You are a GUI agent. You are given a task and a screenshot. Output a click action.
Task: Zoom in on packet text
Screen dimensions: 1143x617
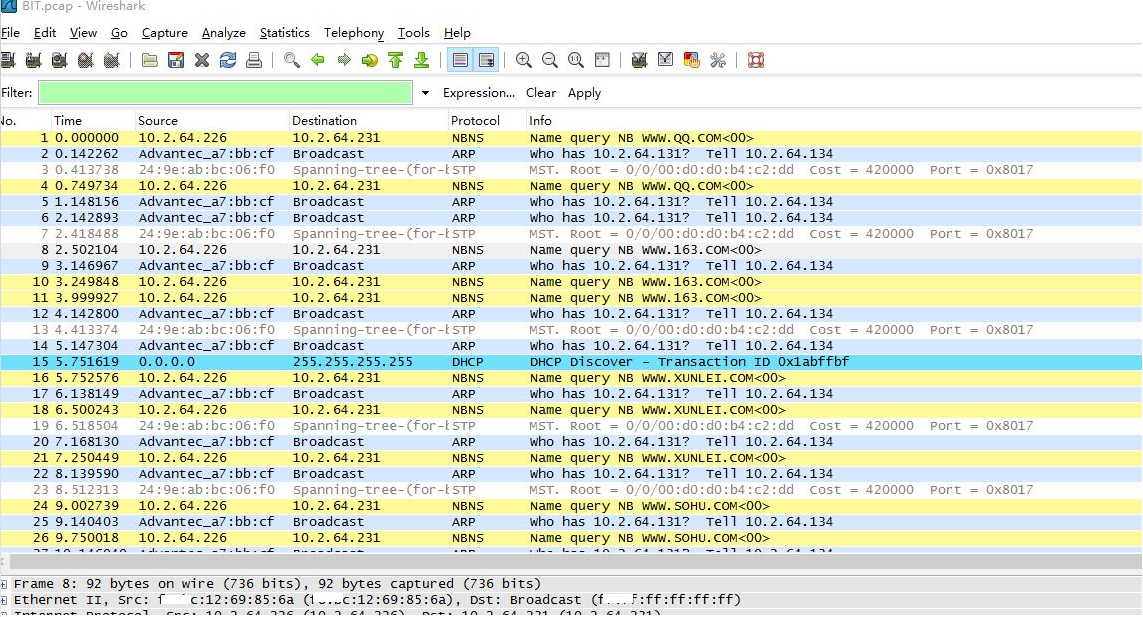[524, 60]
